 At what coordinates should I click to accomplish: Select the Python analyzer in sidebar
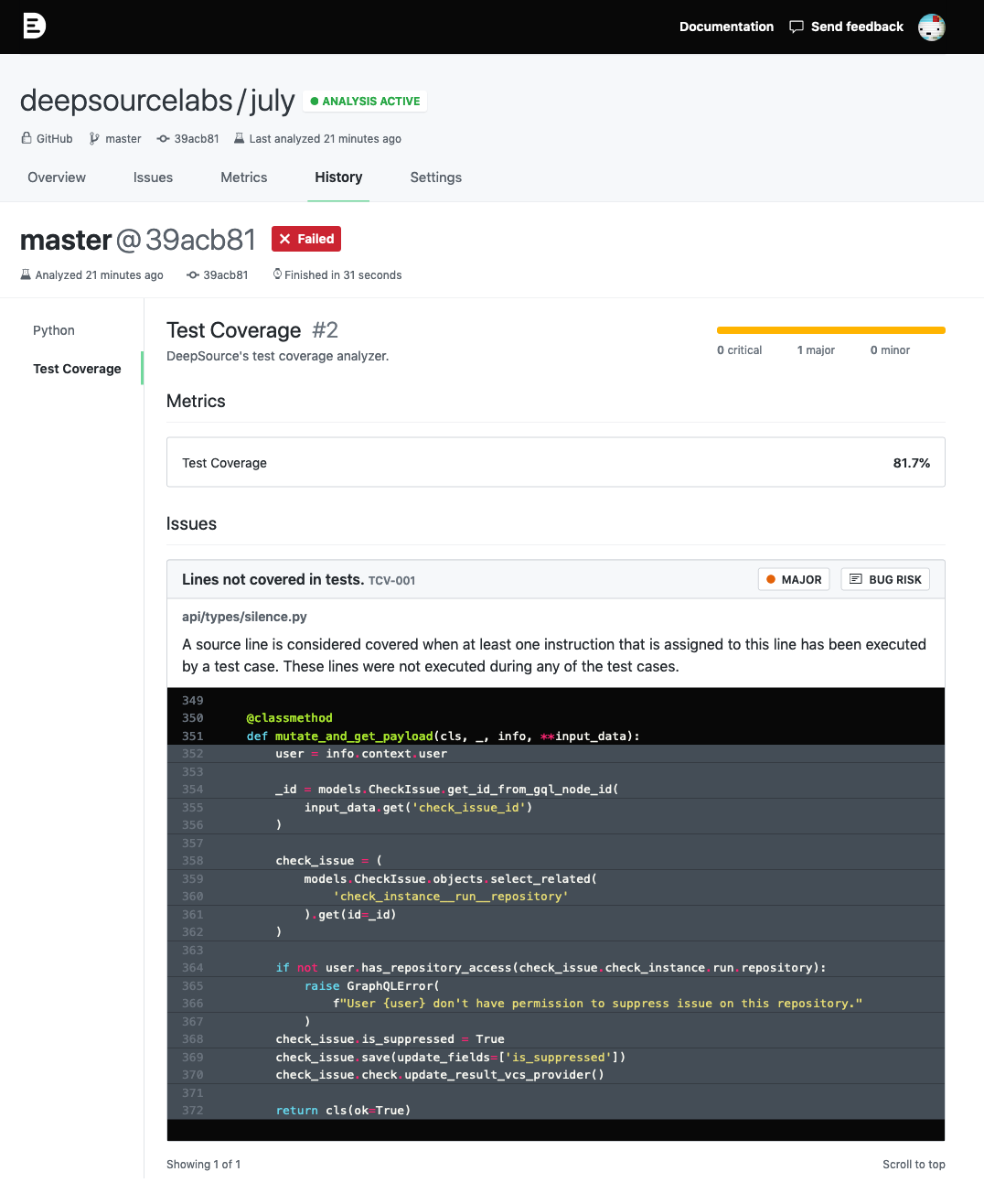click(54, 330)
